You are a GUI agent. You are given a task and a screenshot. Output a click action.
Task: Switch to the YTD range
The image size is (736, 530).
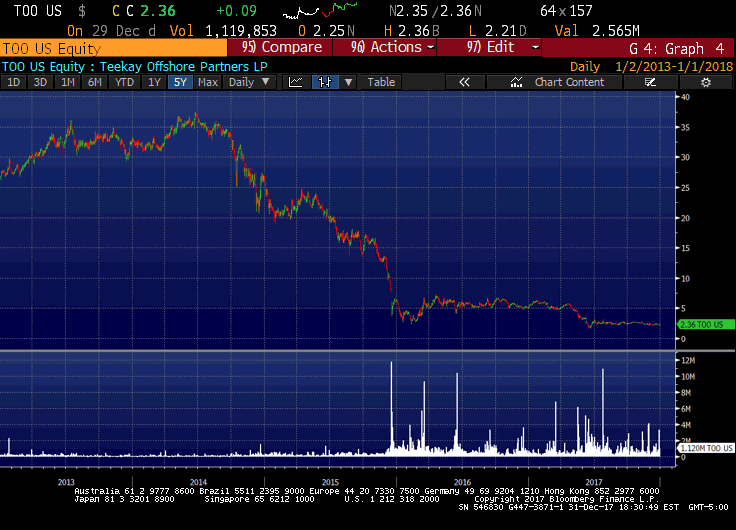(x=123, y=82)
